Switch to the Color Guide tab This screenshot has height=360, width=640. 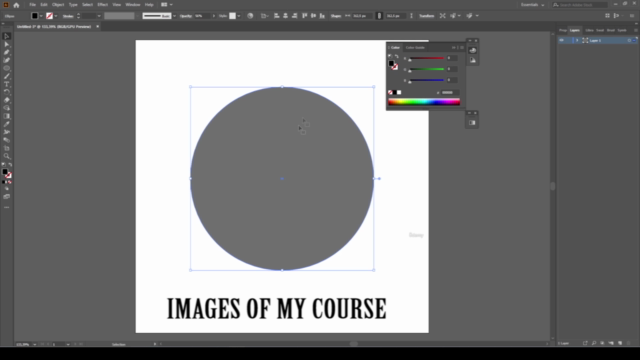[415, 48]
